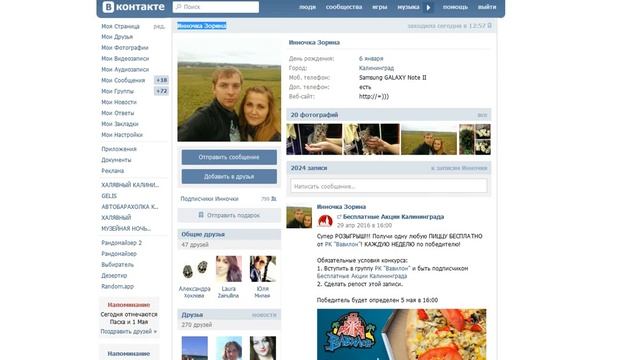The image size is (640, 360).
Task: Open flowers photo thumbnail
Action: 475,139
